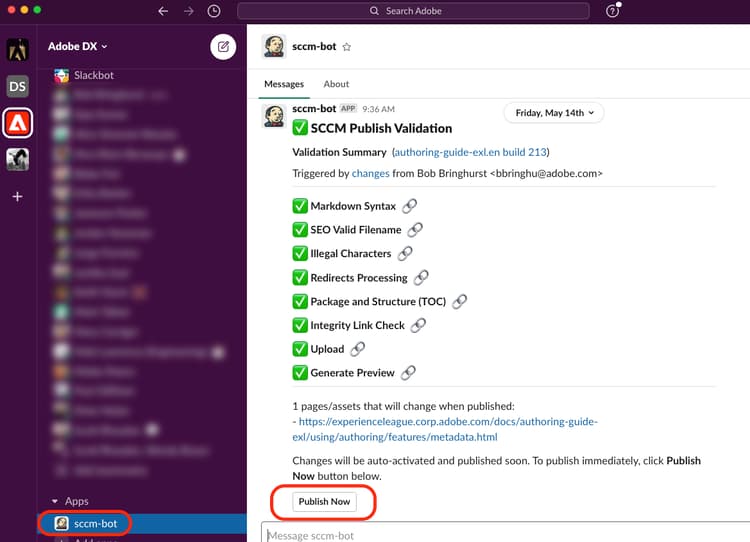This screenshot has height=542, width=750.
Task: Click Markdown Syntax text
Action: [x=353, y=206]
